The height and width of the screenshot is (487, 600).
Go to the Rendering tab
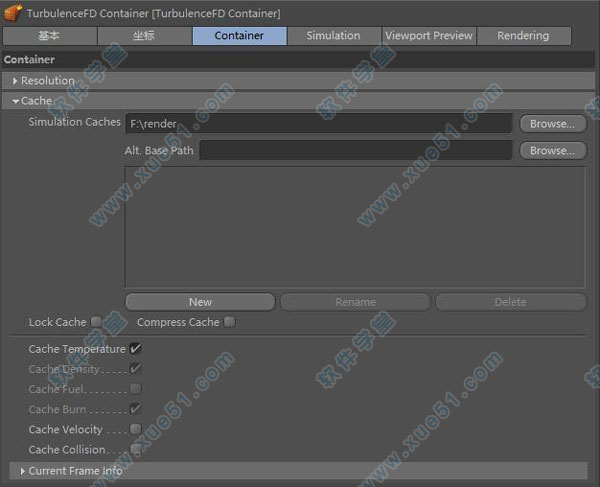[523, 36]
